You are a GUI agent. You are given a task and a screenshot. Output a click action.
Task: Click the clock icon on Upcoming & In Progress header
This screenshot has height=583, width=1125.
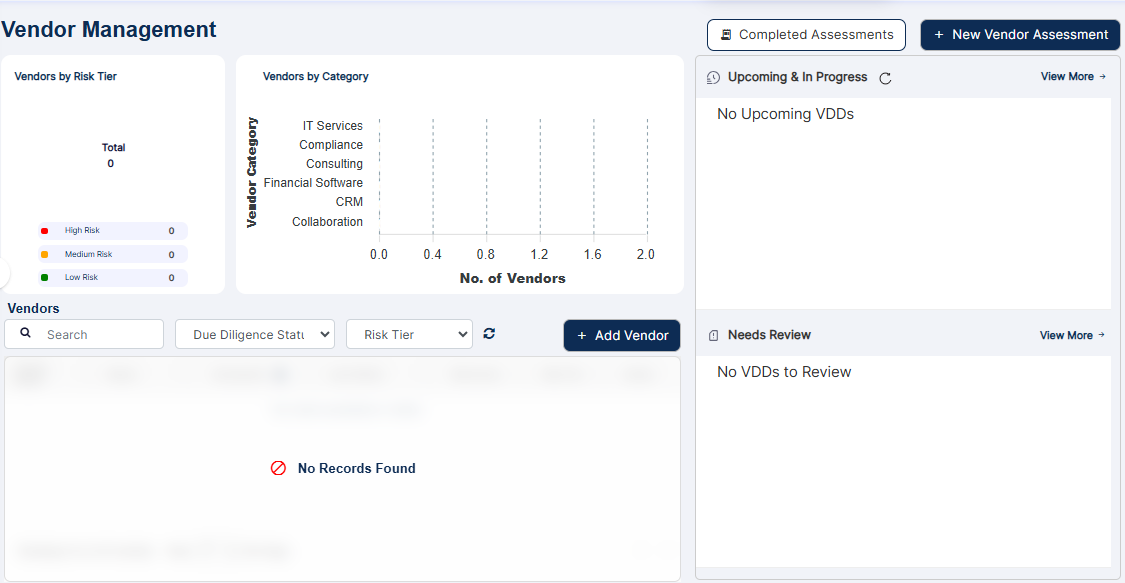pyautogui.click(x=711, y=77)
